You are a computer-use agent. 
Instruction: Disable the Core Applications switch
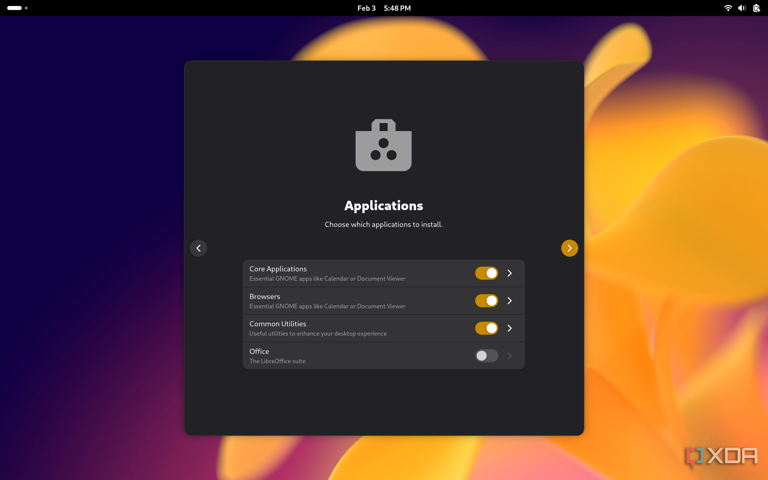[x=486, y=273]
